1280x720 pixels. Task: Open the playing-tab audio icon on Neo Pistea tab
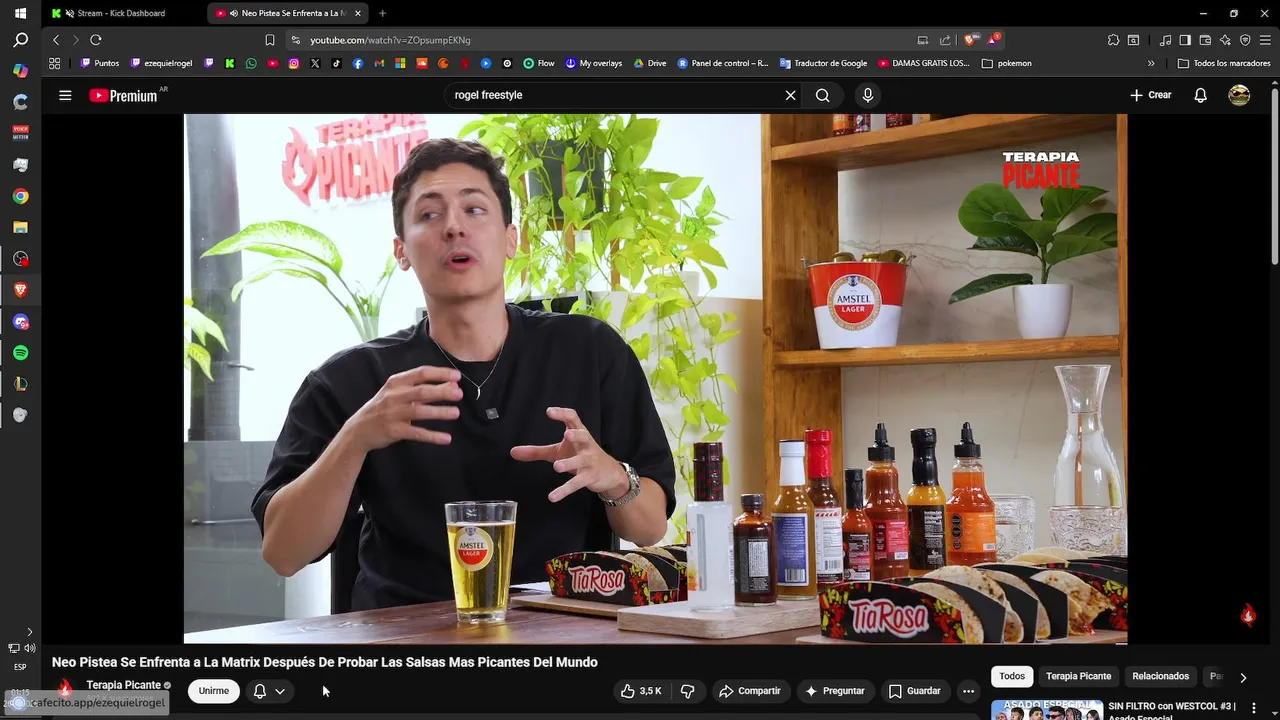tap(233, 13)
